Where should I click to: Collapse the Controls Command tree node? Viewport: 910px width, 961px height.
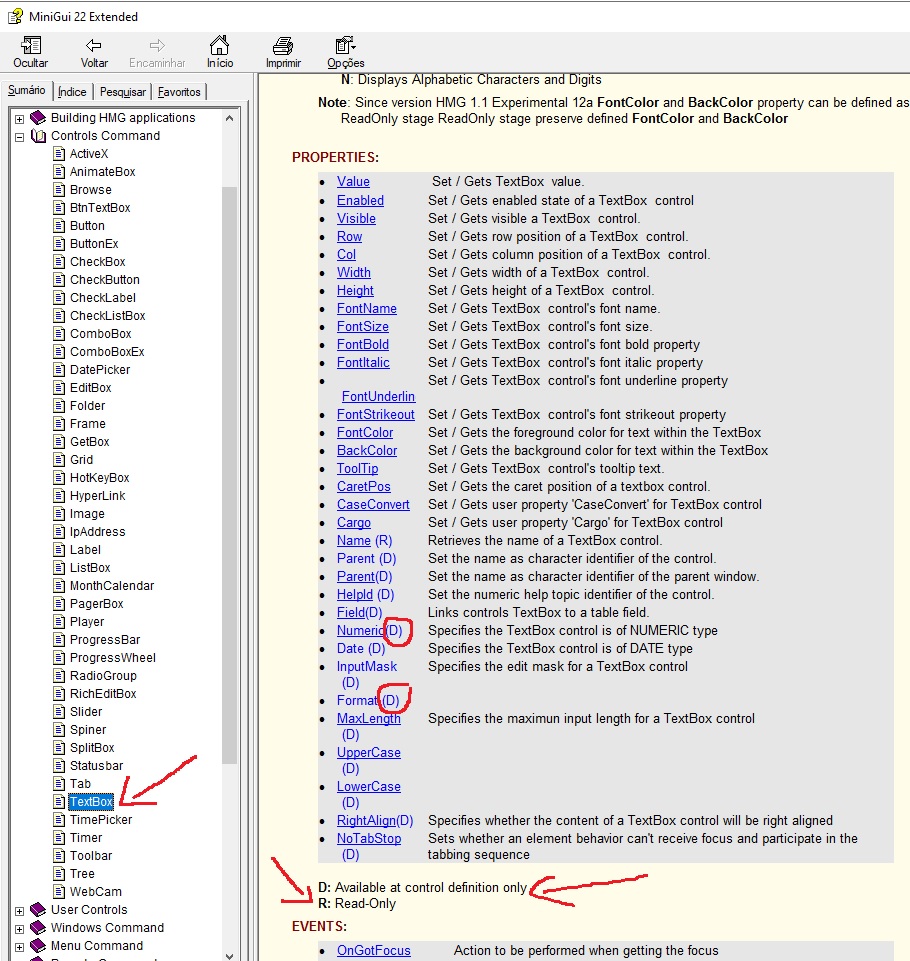pyautogui.click(x=19, y=136)
